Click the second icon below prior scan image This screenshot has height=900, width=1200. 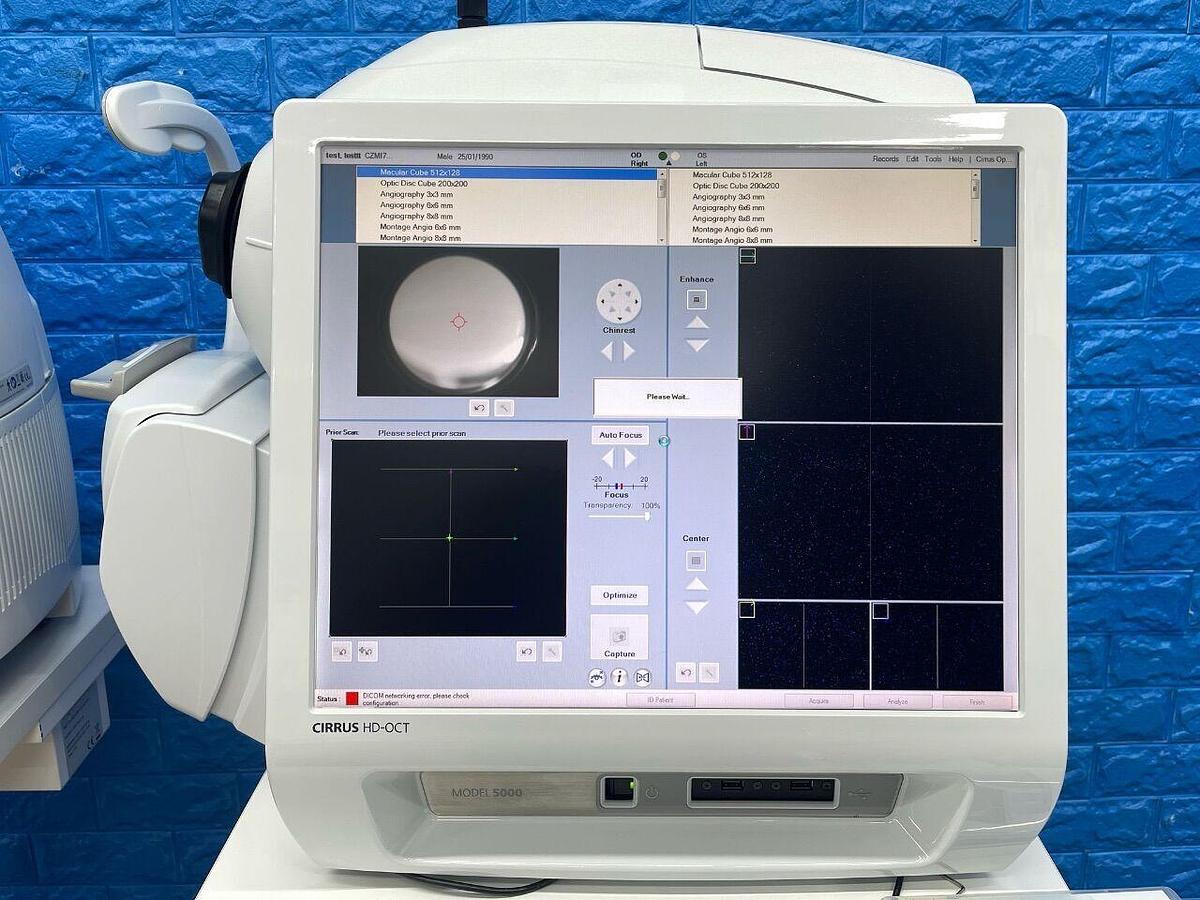click(367, 651)
